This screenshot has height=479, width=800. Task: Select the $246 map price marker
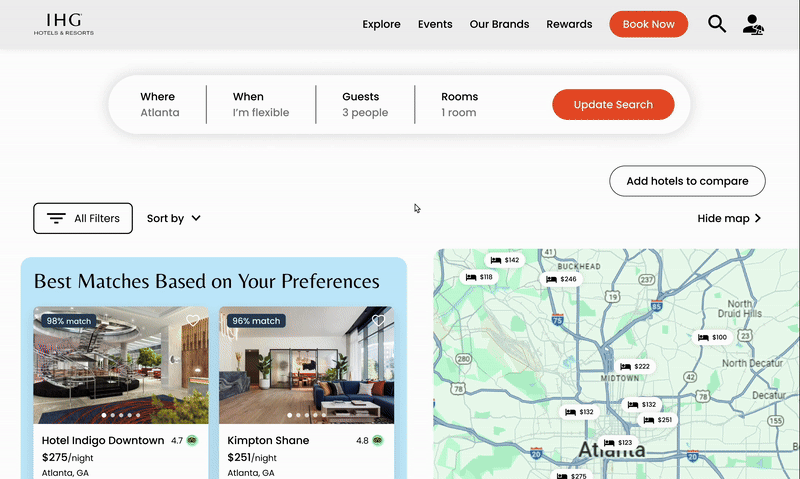coord(561,279)
